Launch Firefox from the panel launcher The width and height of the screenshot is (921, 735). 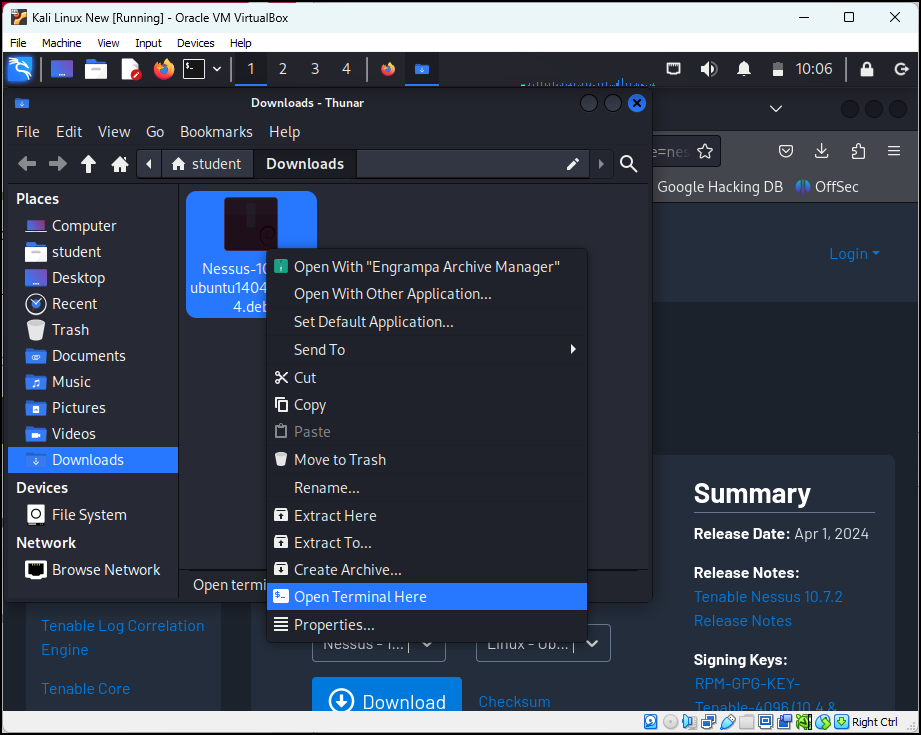(164, 69)
